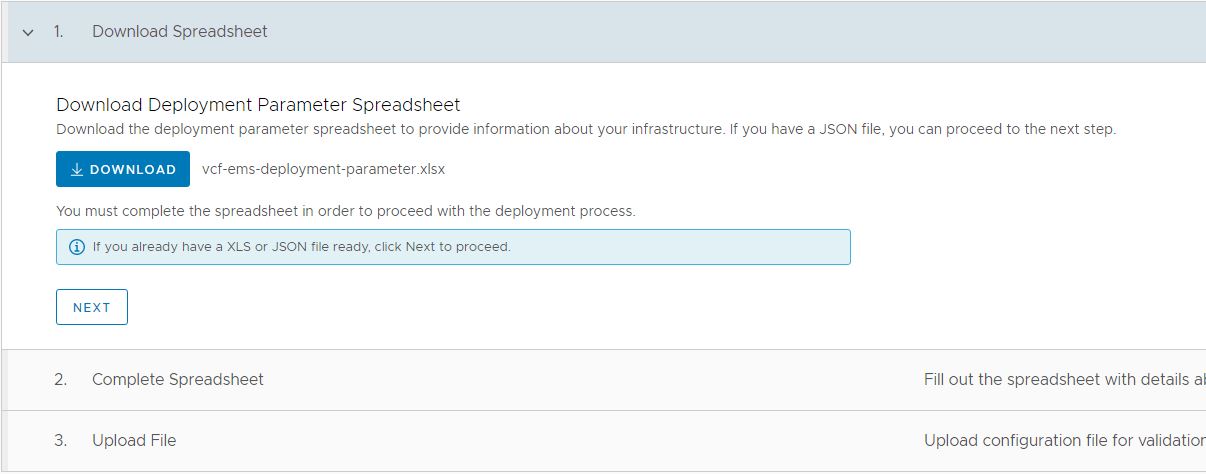This screenshot has height=474, width=1206.
Task: Click the info circle icon in banner
Action: (77, 247)
